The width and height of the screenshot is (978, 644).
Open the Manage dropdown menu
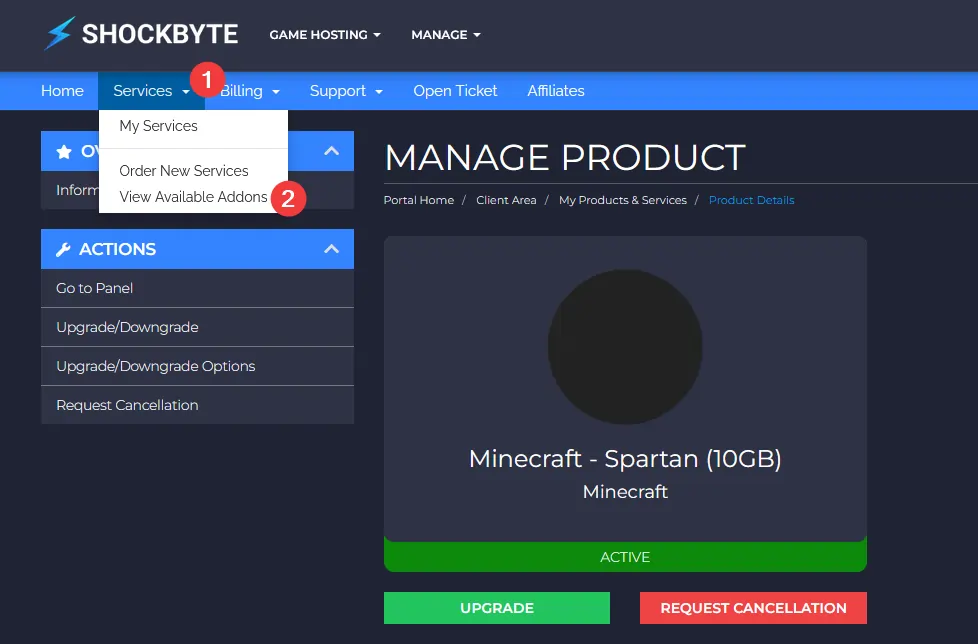tap(445, 35)
